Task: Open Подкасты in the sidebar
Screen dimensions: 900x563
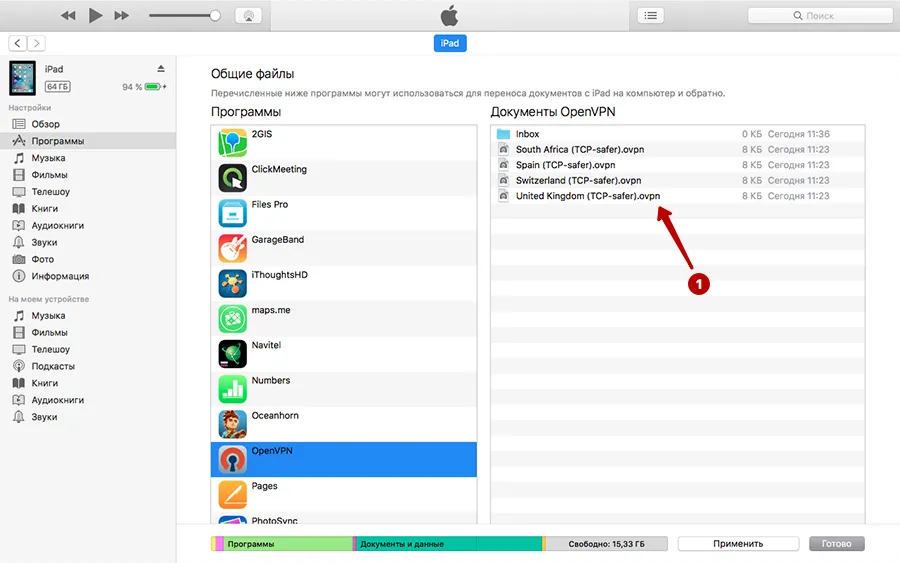Action: pos(53,366)
